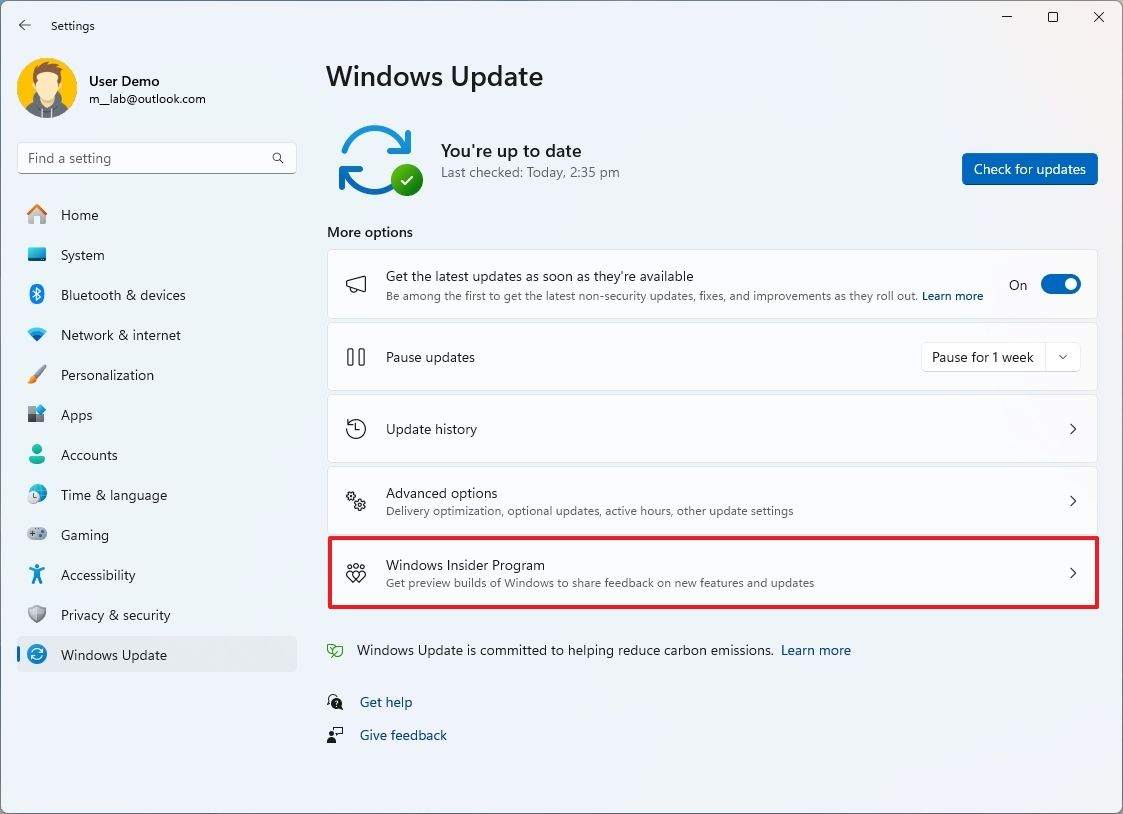Click the Accounts person icon

tap(37, 455)
